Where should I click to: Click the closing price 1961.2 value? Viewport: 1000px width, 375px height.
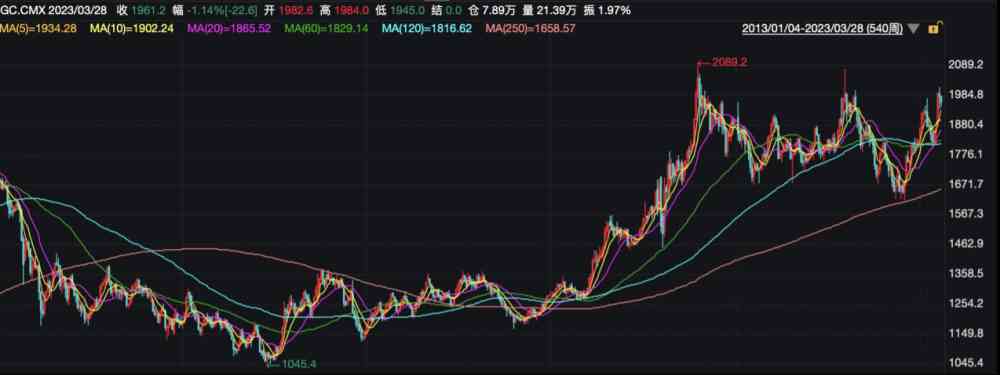click(x=150, y=10)
